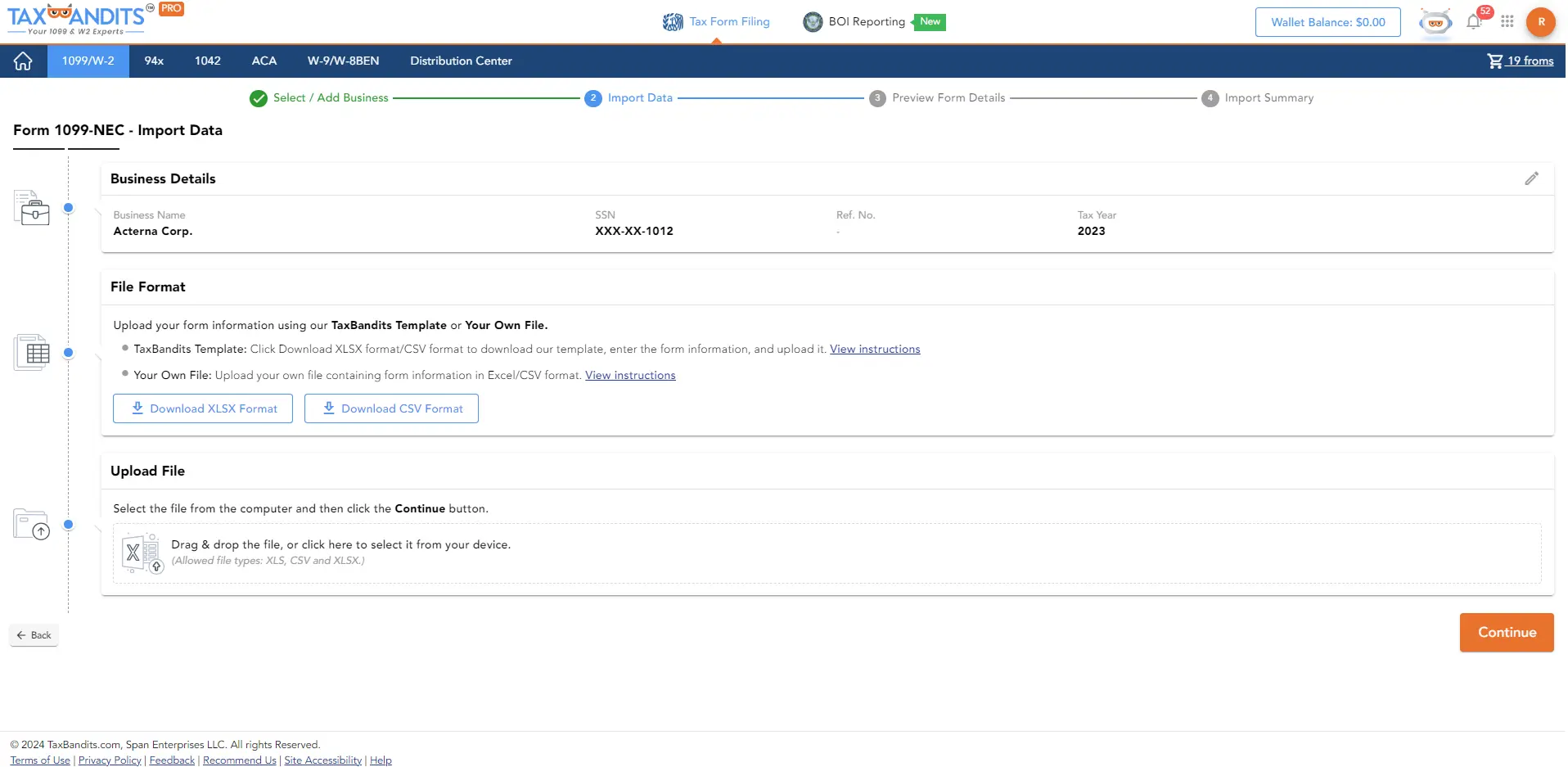Image resolution: width=1568 pixels, height=767 pixels.
Task: Open Tax Form Filing section
Action: pos(716,21)
